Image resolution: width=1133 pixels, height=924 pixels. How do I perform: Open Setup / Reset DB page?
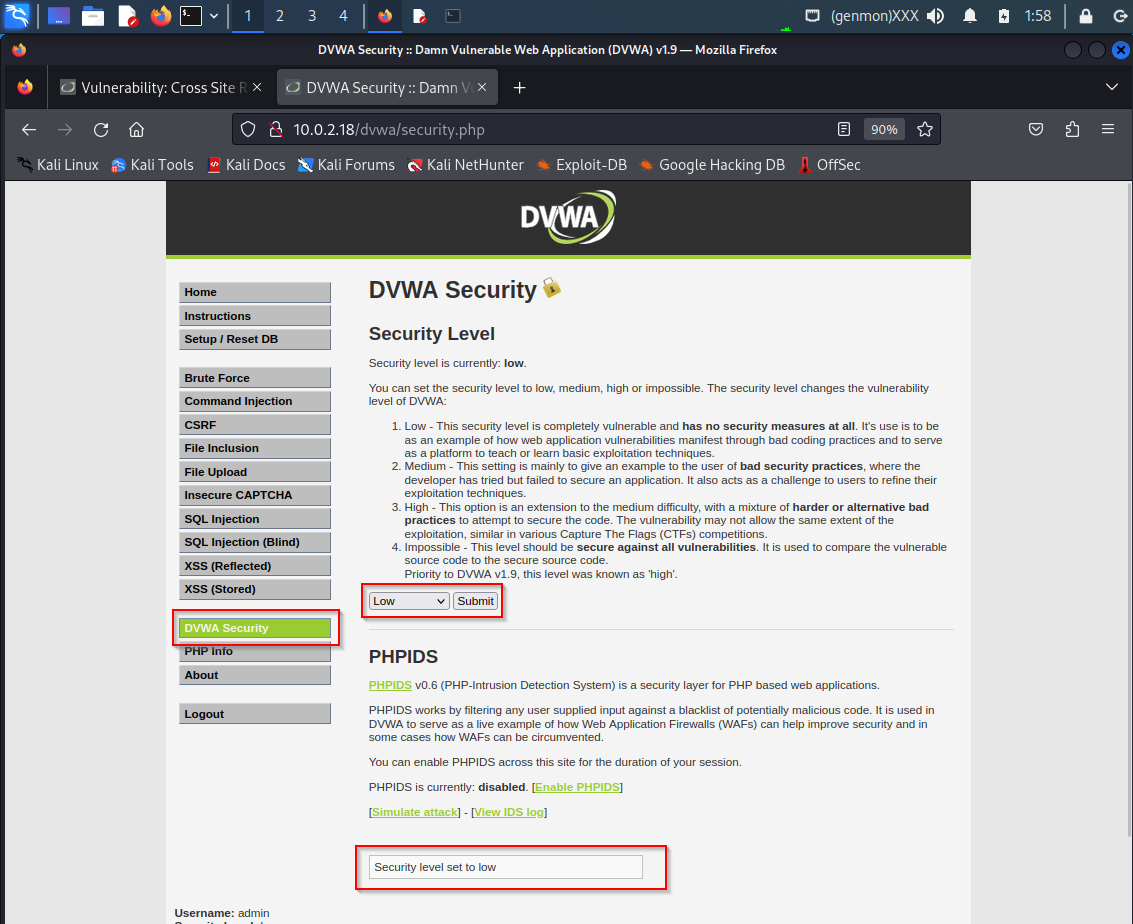click(254, 340)
